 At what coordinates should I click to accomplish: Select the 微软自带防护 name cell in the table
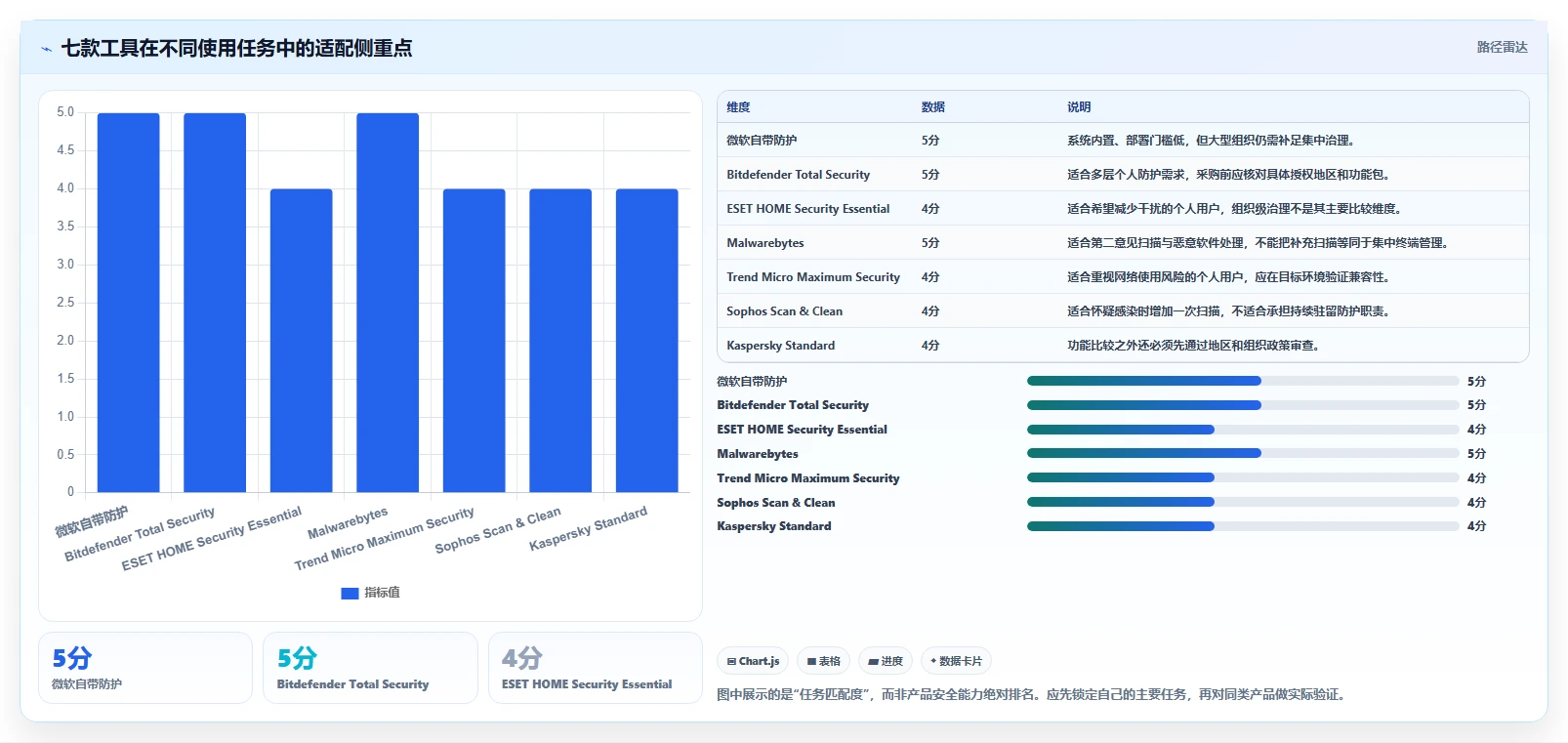[x=762, y=141]
